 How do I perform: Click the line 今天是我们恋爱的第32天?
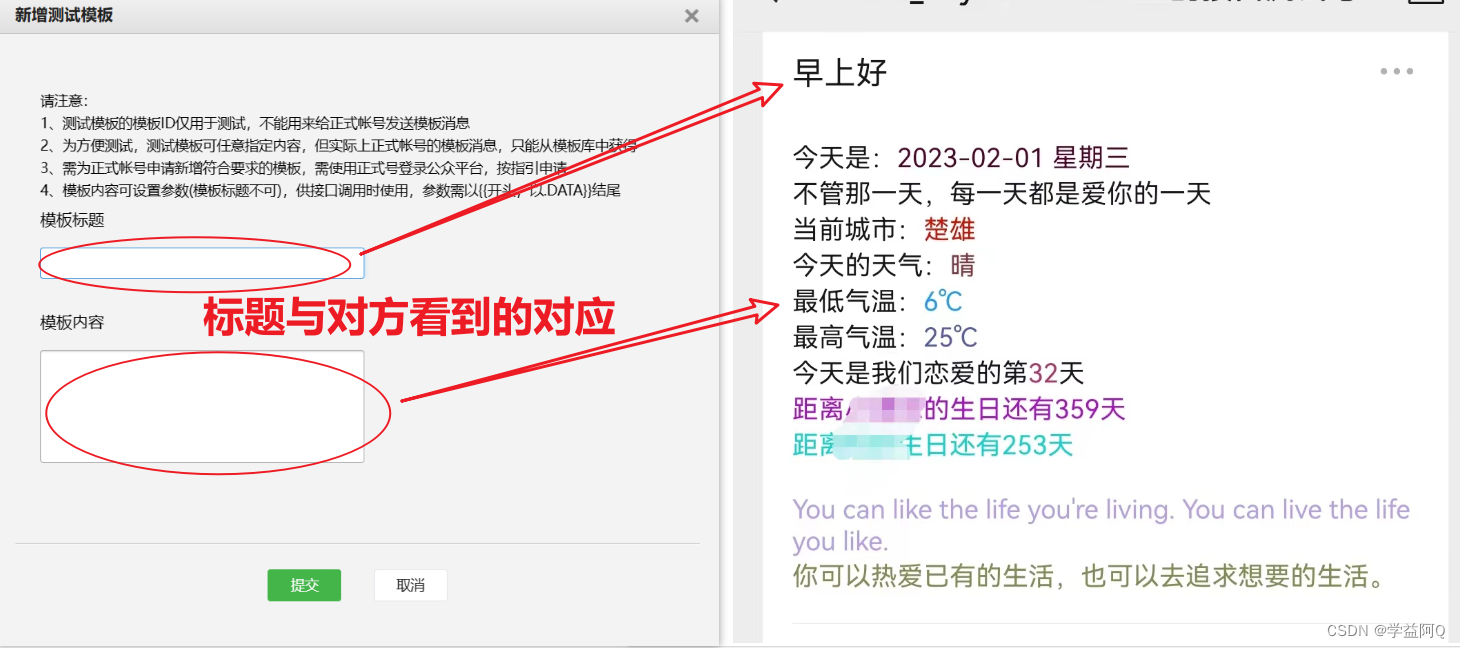938,373
